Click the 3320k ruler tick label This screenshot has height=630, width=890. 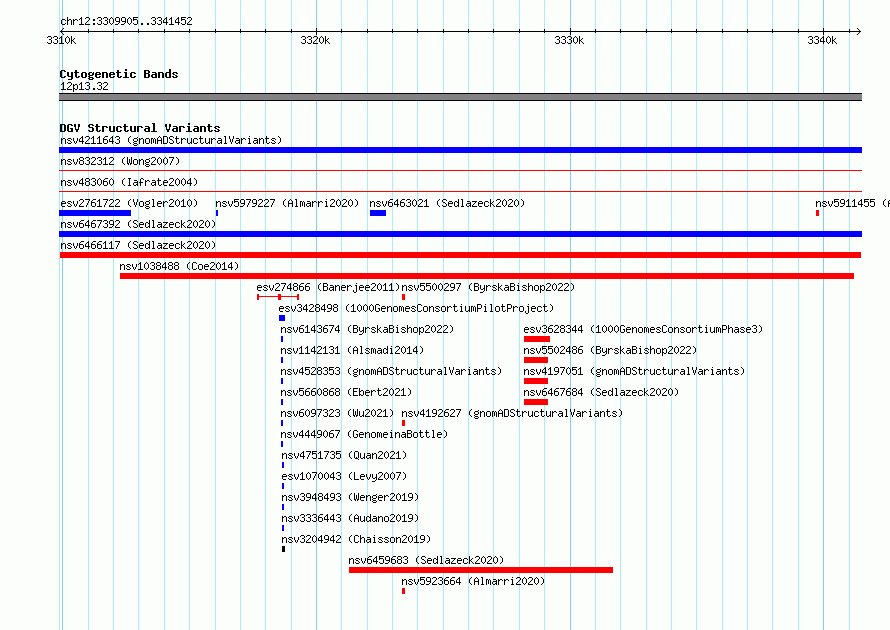click(x=315, y=40)
